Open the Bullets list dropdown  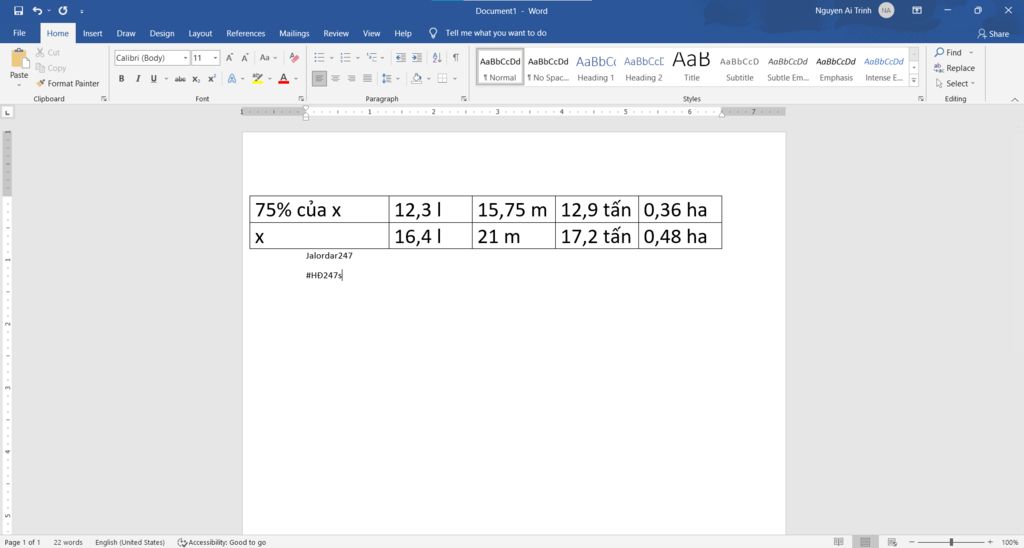[332, 58]
